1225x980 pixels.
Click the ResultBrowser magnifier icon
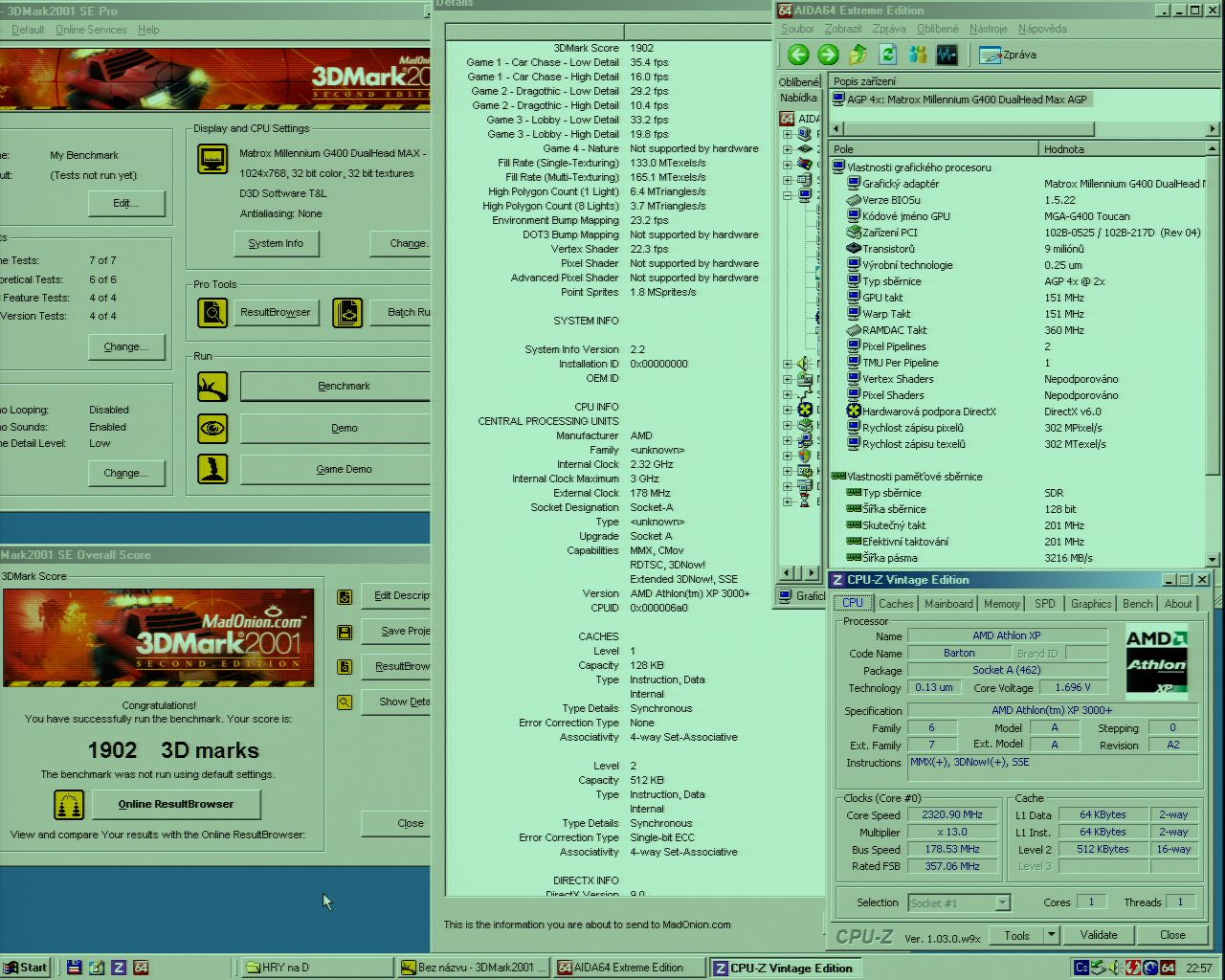[212, 312]
